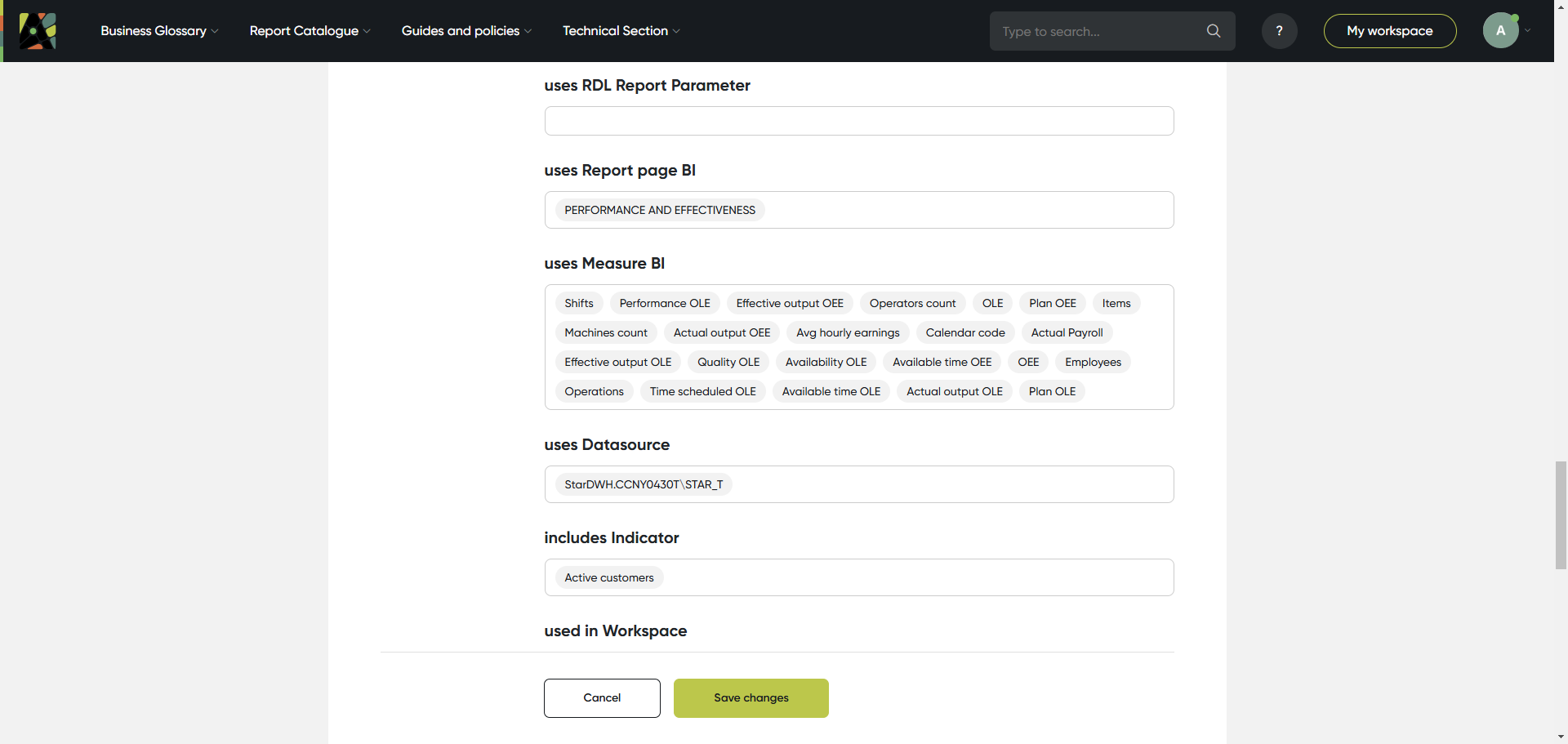
Task: Expand the Report Catalogue dropdown
Action: pyautogui.click(x=310, y=31)
